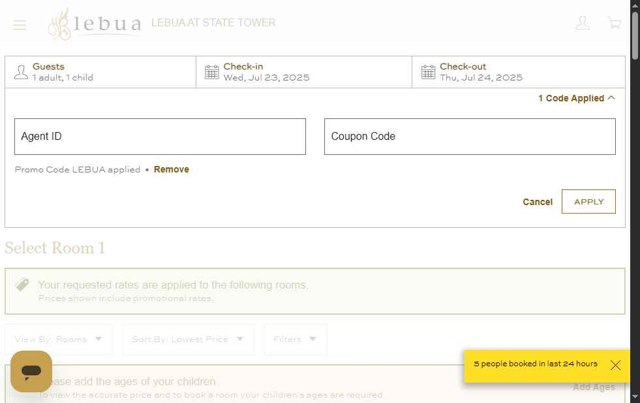The image size is (640, 403).
Task: Focus the Coupon Code field
Action: point(470,136)
